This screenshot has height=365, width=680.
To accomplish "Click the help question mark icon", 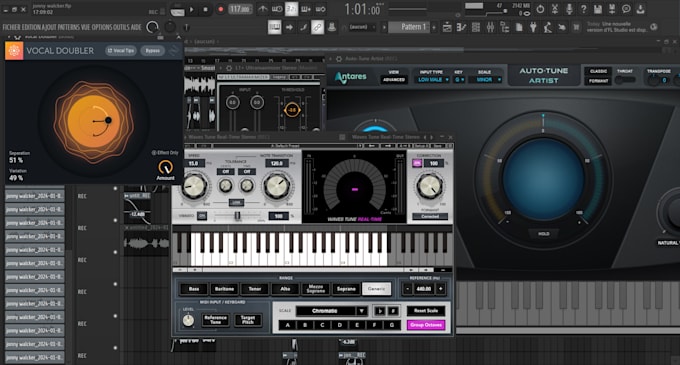I will (584, 9).
